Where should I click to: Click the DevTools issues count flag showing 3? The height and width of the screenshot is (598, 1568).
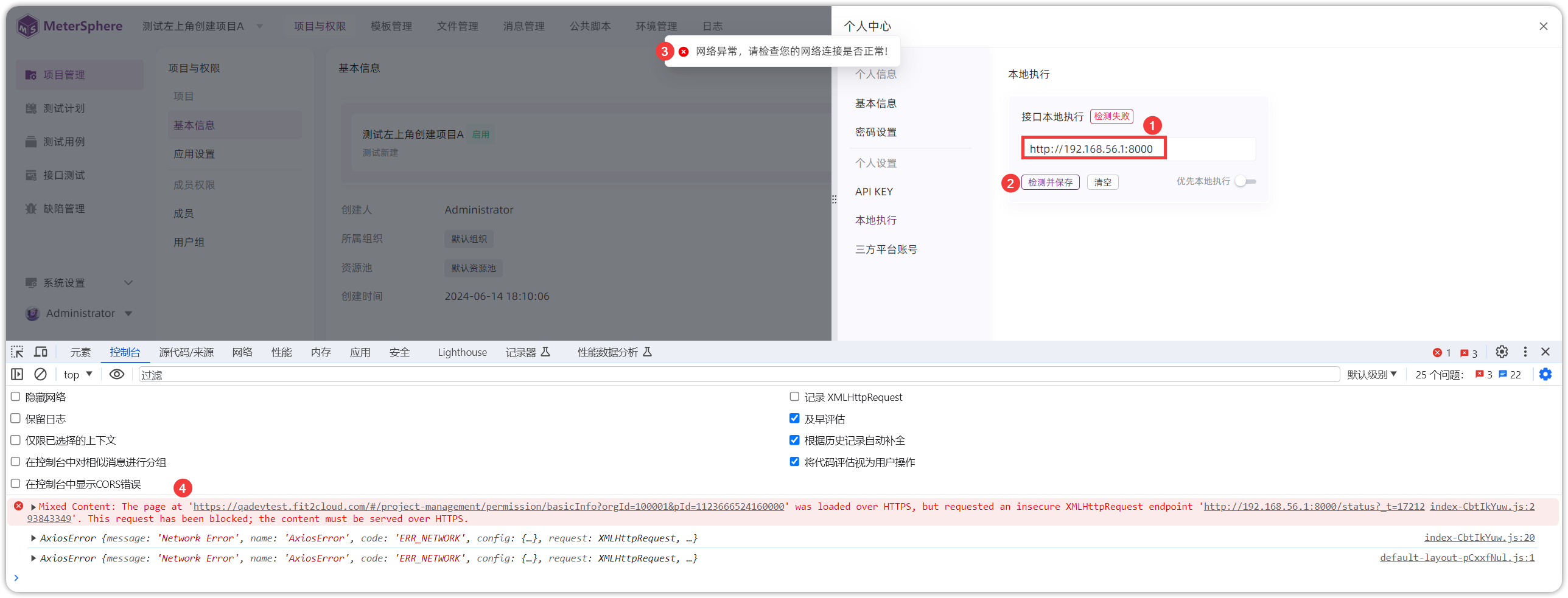(1464, 353)
